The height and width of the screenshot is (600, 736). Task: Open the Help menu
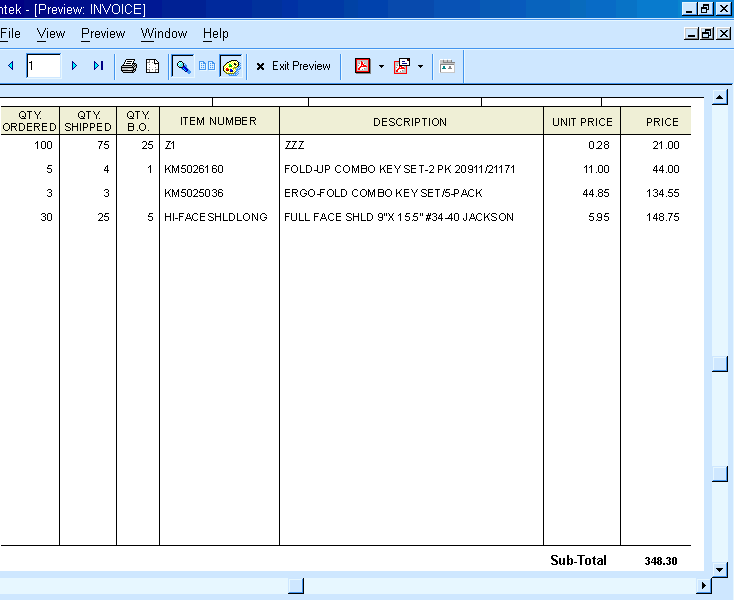coord(215,34)
